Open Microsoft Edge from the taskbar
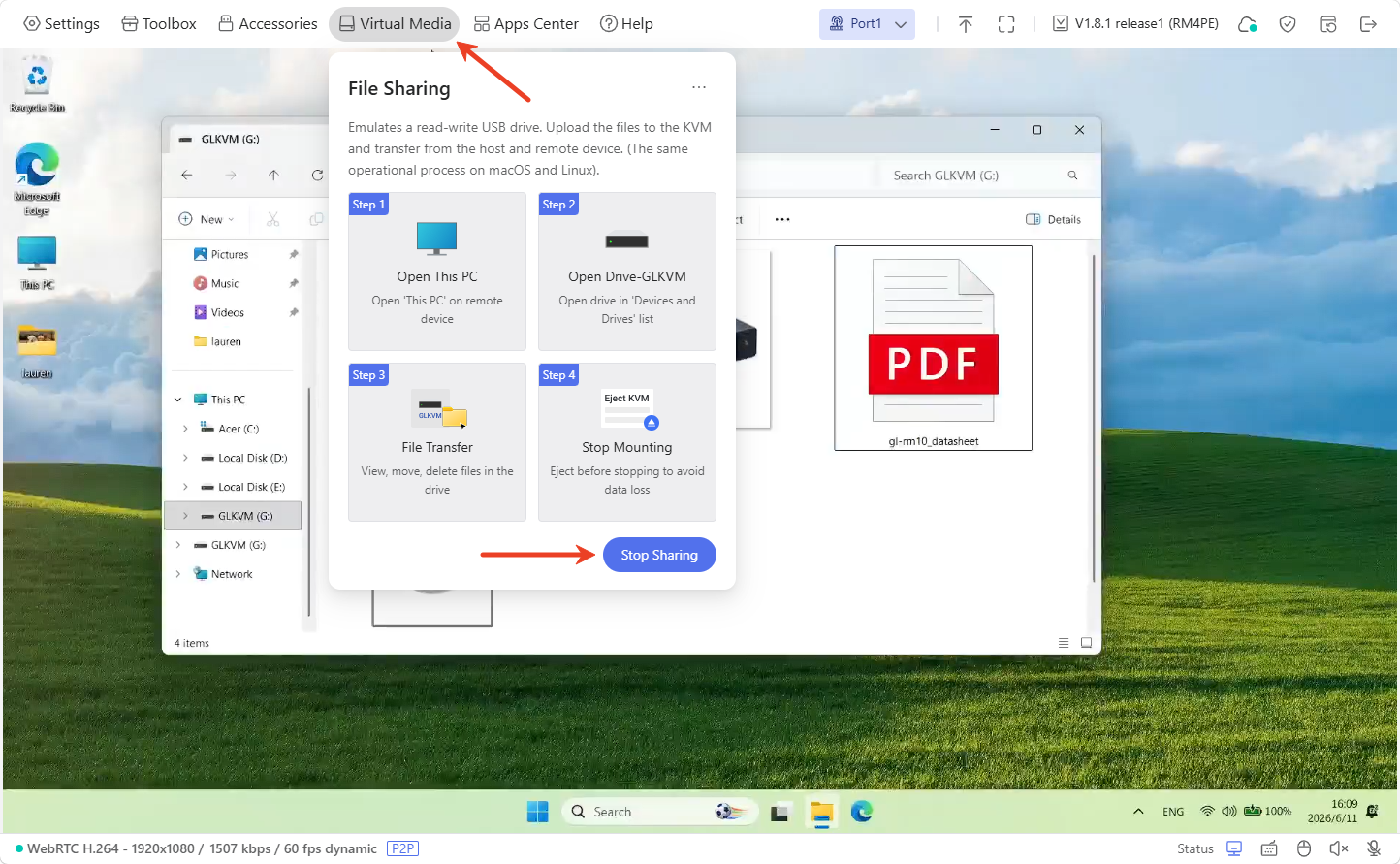1400x864 pixels. click(862, 812)
